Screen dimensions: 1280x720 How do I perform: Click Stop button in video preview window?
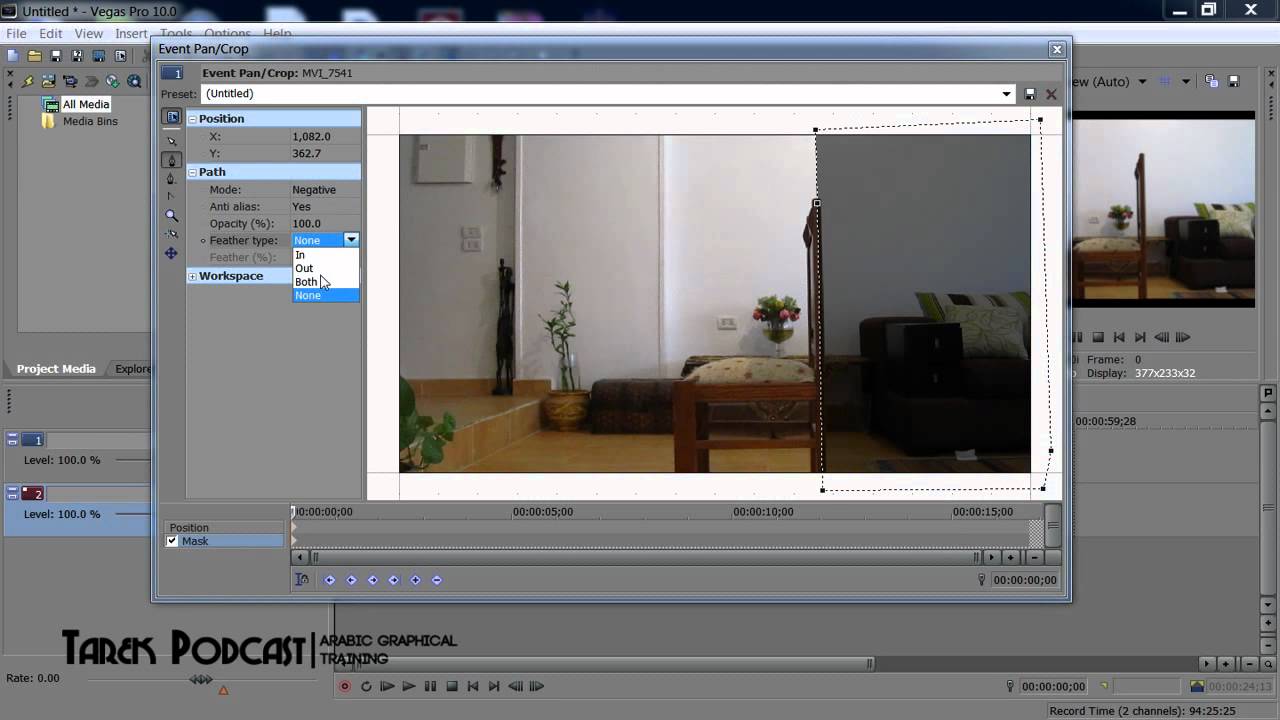pyautogui.click(x=1098, y=338)
